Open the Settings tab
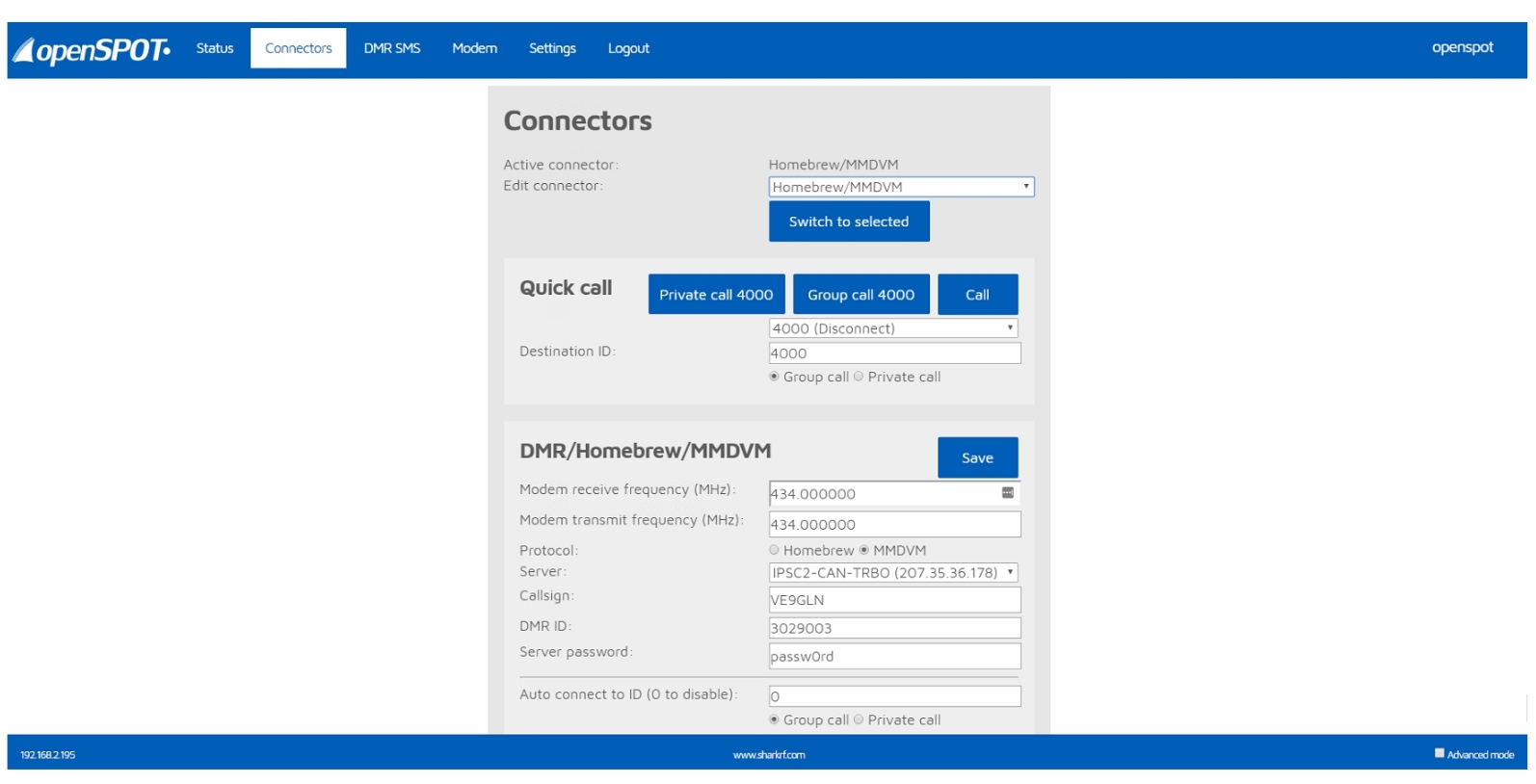The width and height of the screenshot is (1536, 784). tap(552, 48)
